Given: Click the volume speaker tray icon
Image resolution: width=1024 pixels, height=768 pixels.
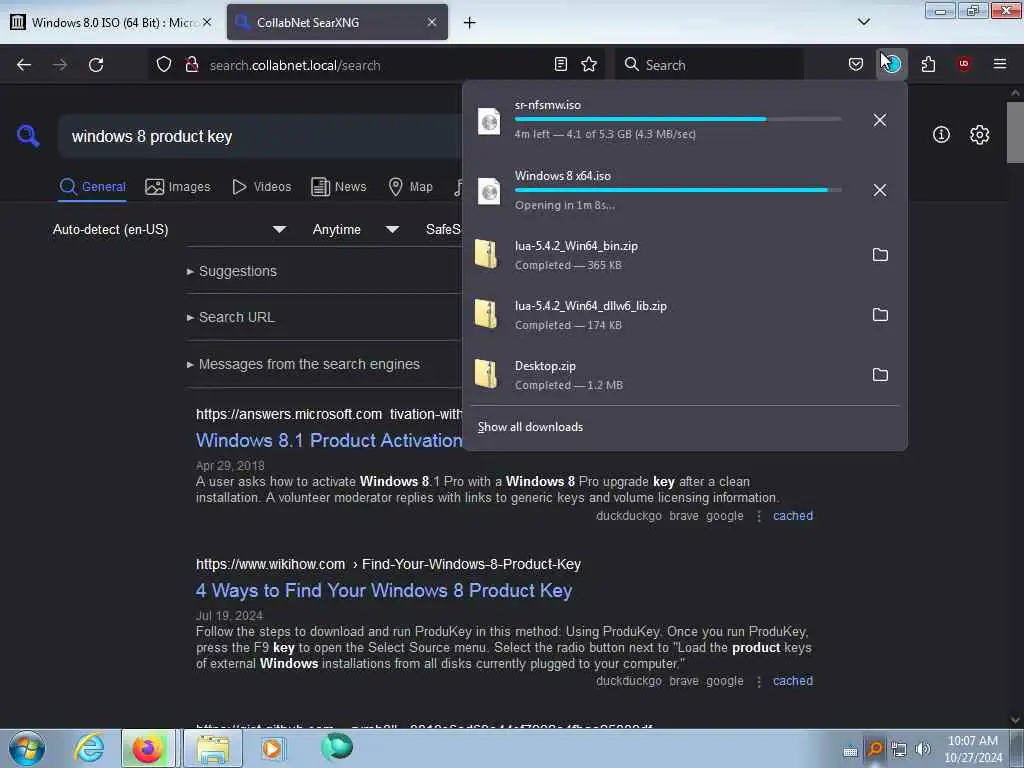Looking at the screenshot, I should (922, 749).
